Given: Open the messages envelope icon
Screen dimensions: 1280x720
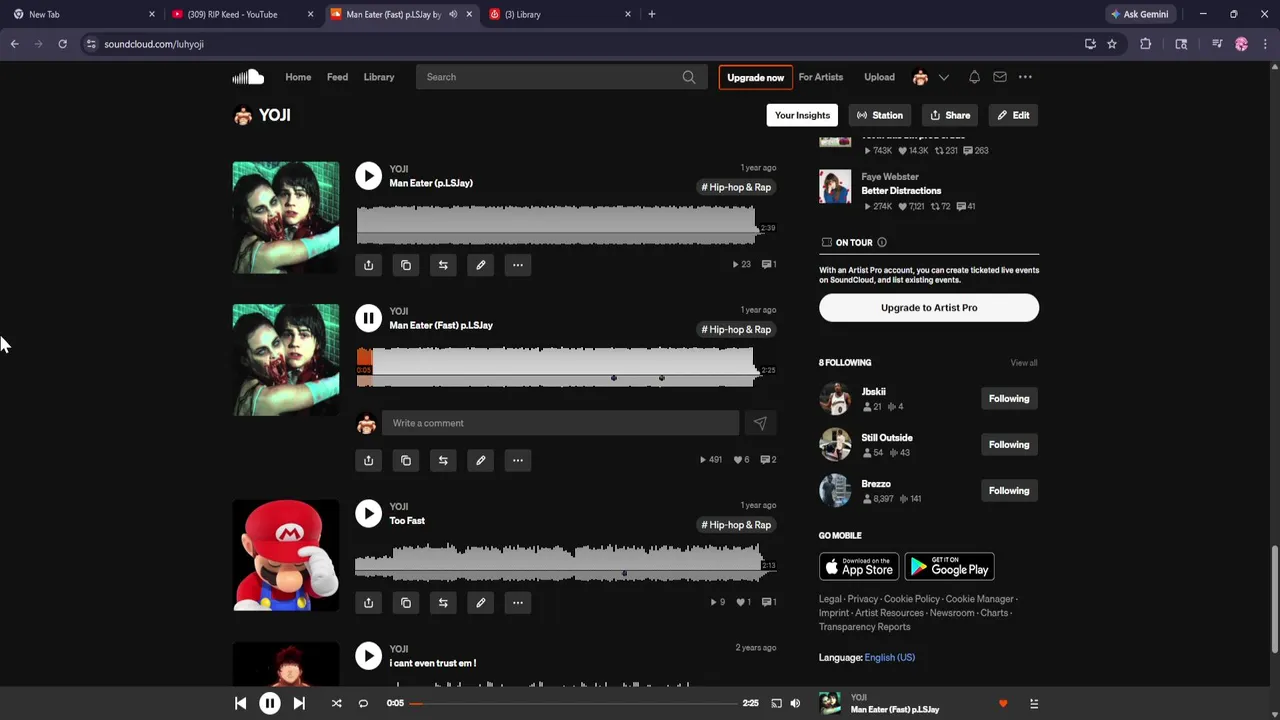Looking at the screenshot, I should click(x=1000, y=77).
